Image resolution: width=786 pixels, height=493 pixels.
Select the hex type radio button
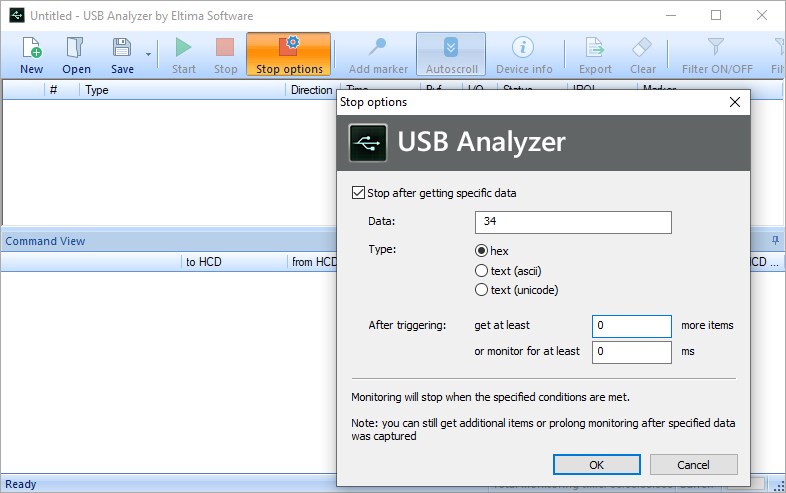coord(481,250)
